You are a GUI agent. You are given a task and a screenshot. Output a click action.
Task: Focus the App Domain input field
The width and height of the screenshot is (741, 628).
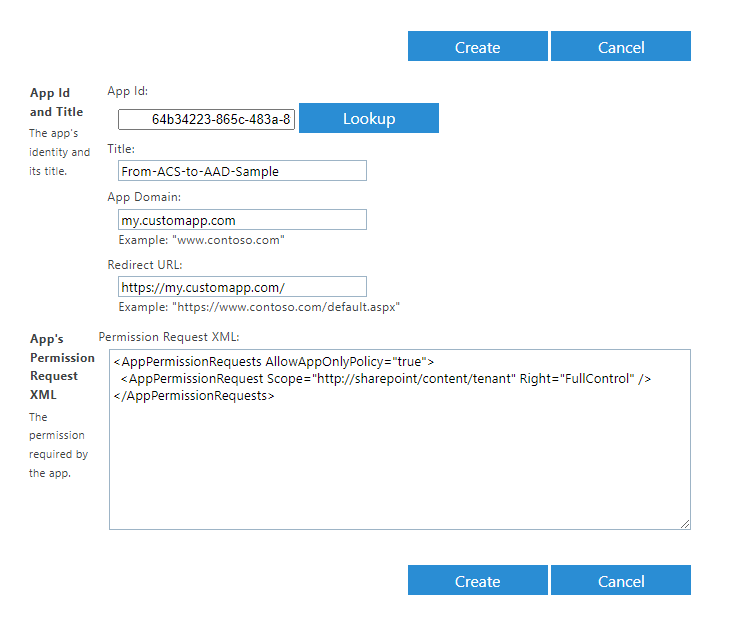coord(242,220)
